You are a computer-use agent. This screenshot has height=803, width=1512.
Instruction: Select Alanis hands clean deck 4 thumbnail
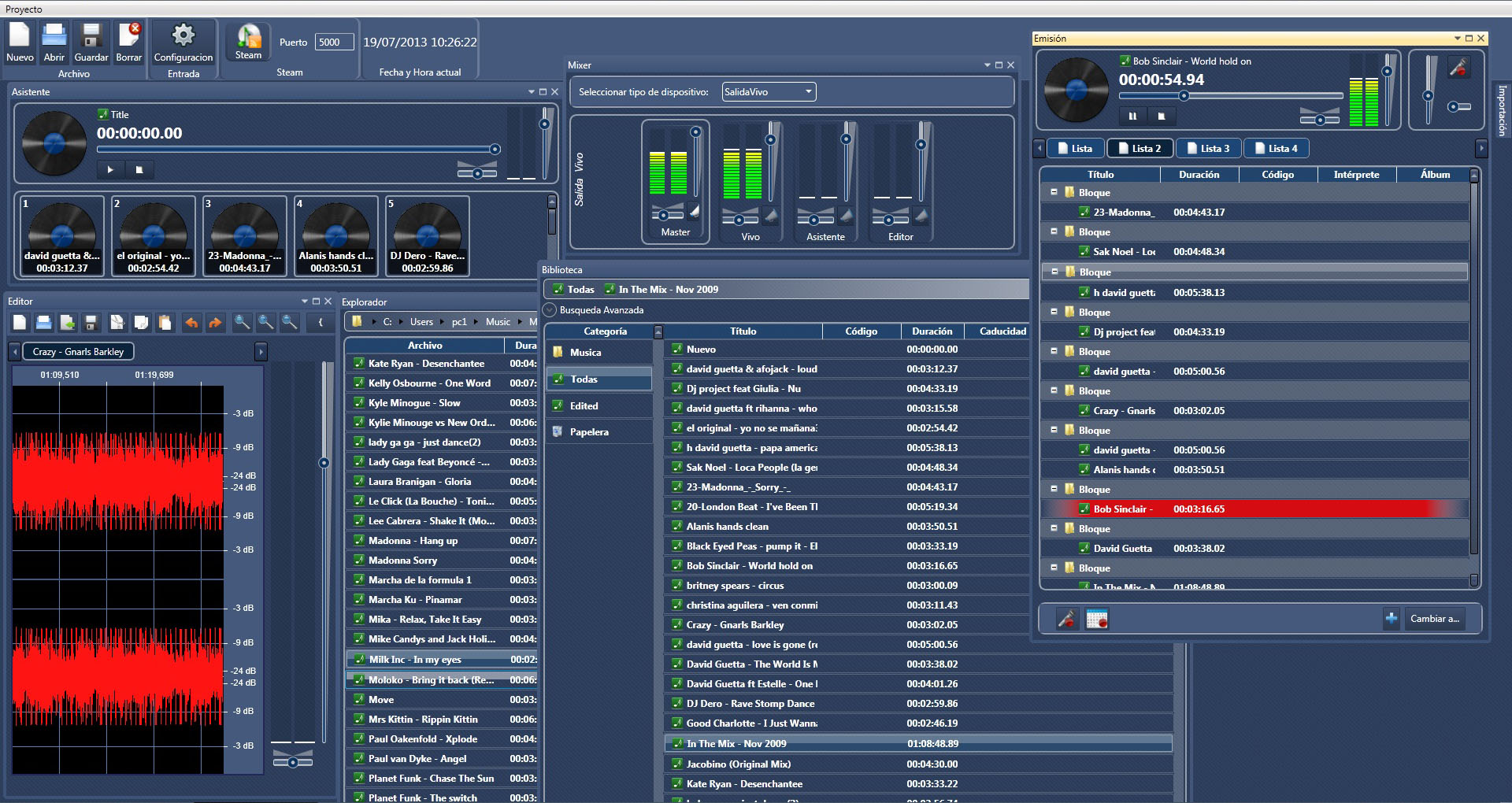(336, 236)
